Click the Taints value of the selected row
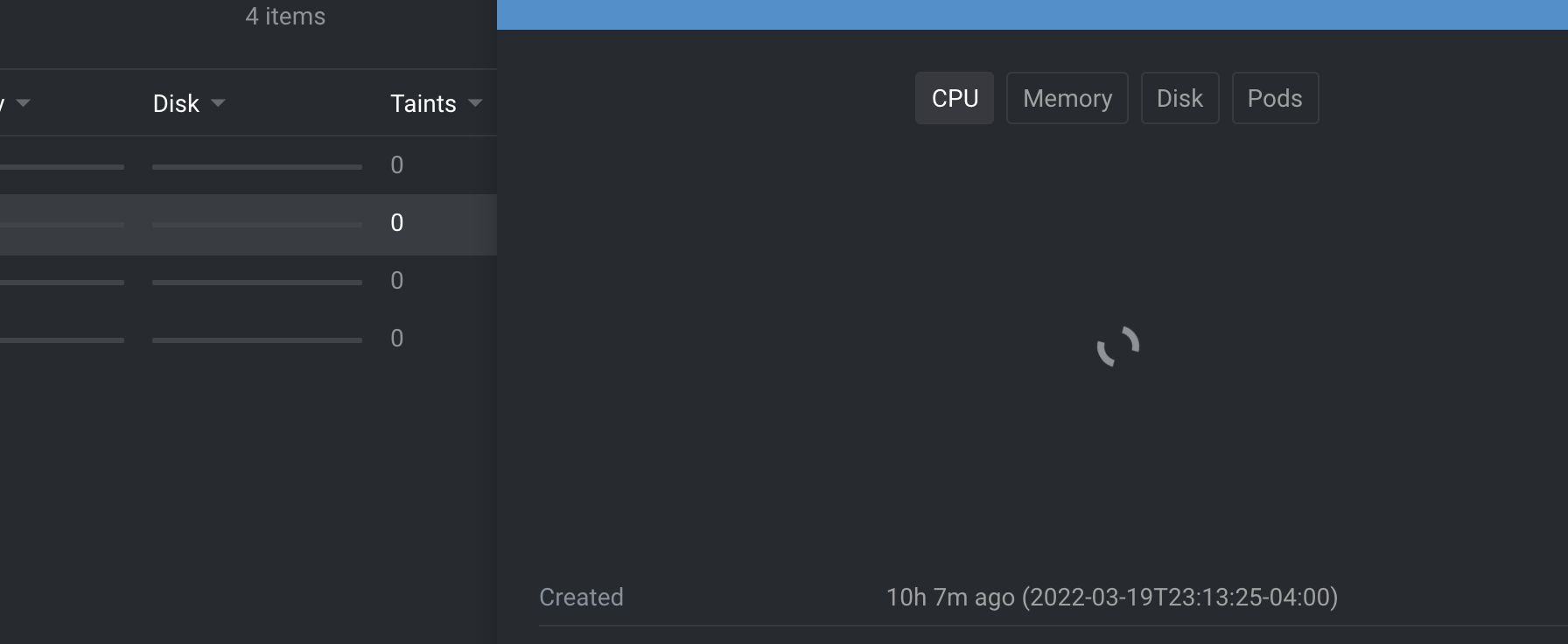This screenshot has height=644, width=1568. coord(397,223)
